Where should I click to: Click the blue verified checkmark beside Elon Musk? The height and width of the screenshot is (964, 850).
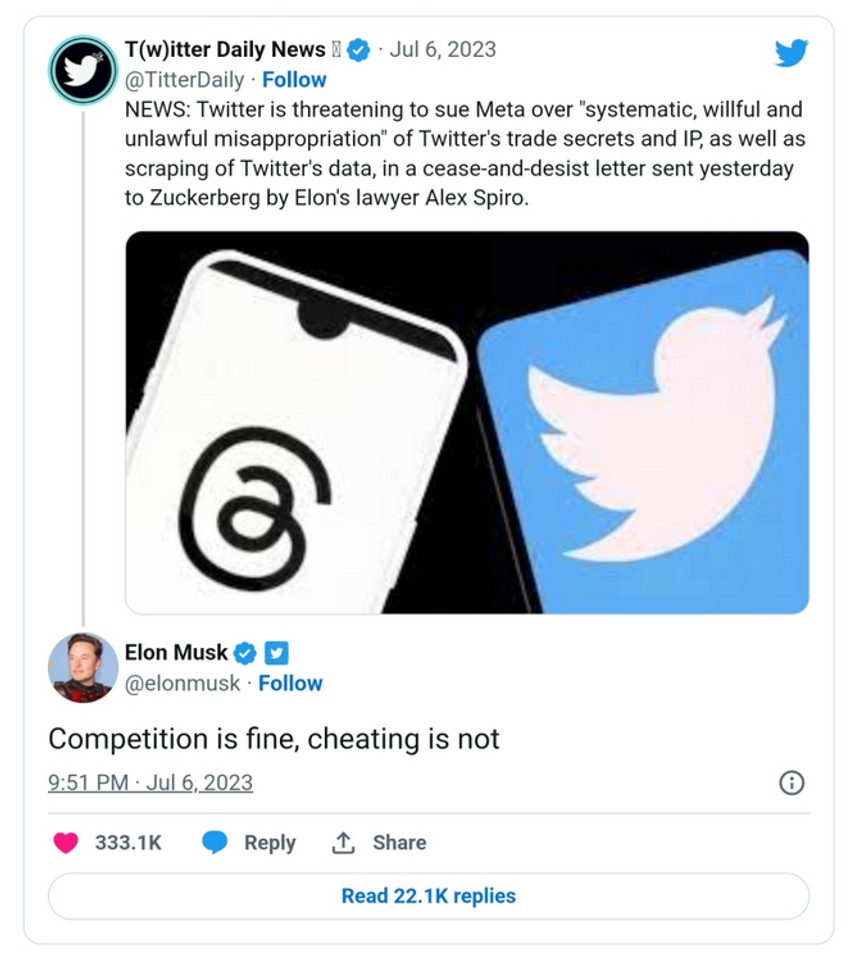(x=245, y=653)
